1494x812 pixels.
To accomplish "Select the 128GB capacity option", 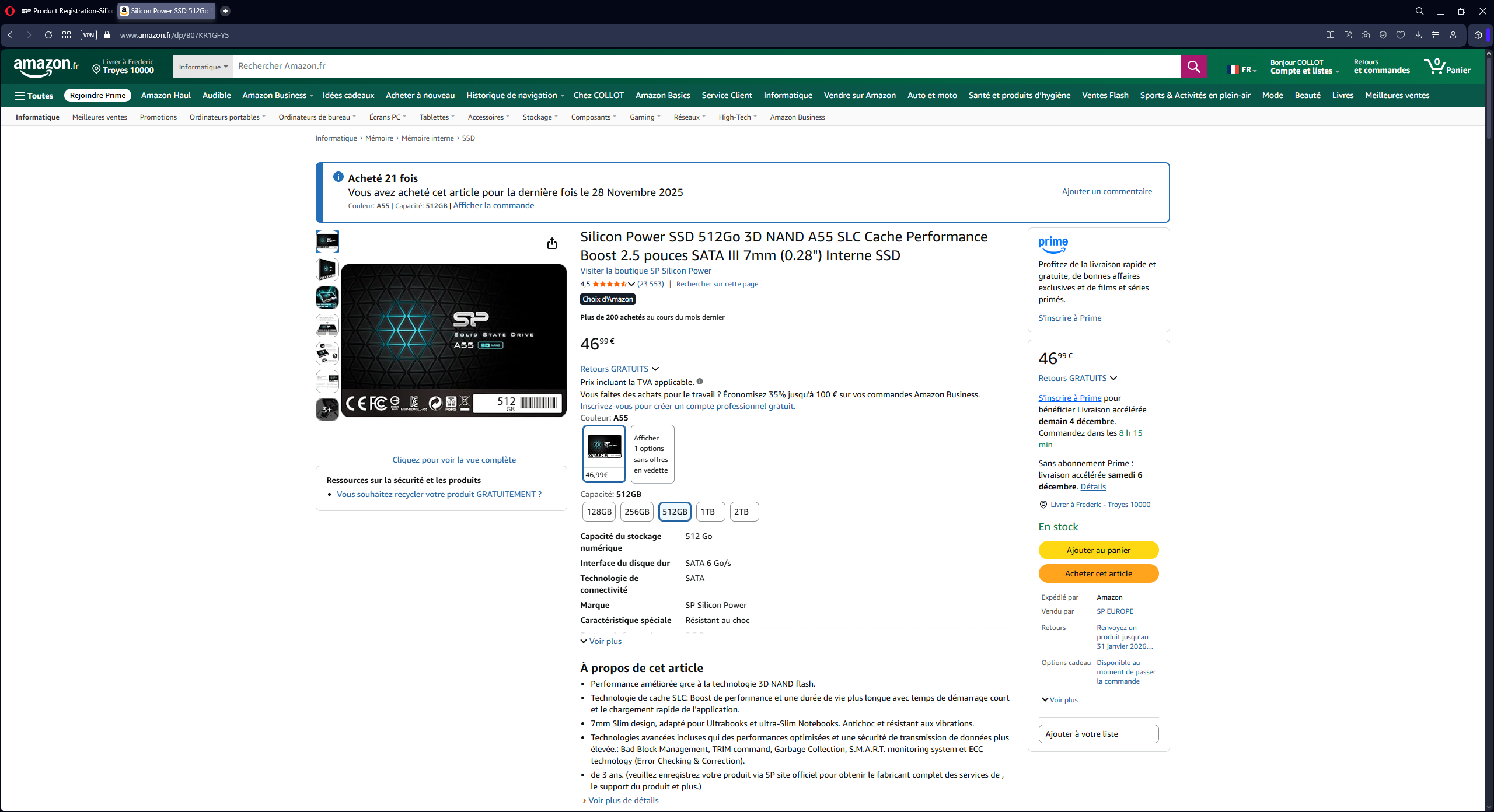I will pos(599,512).
